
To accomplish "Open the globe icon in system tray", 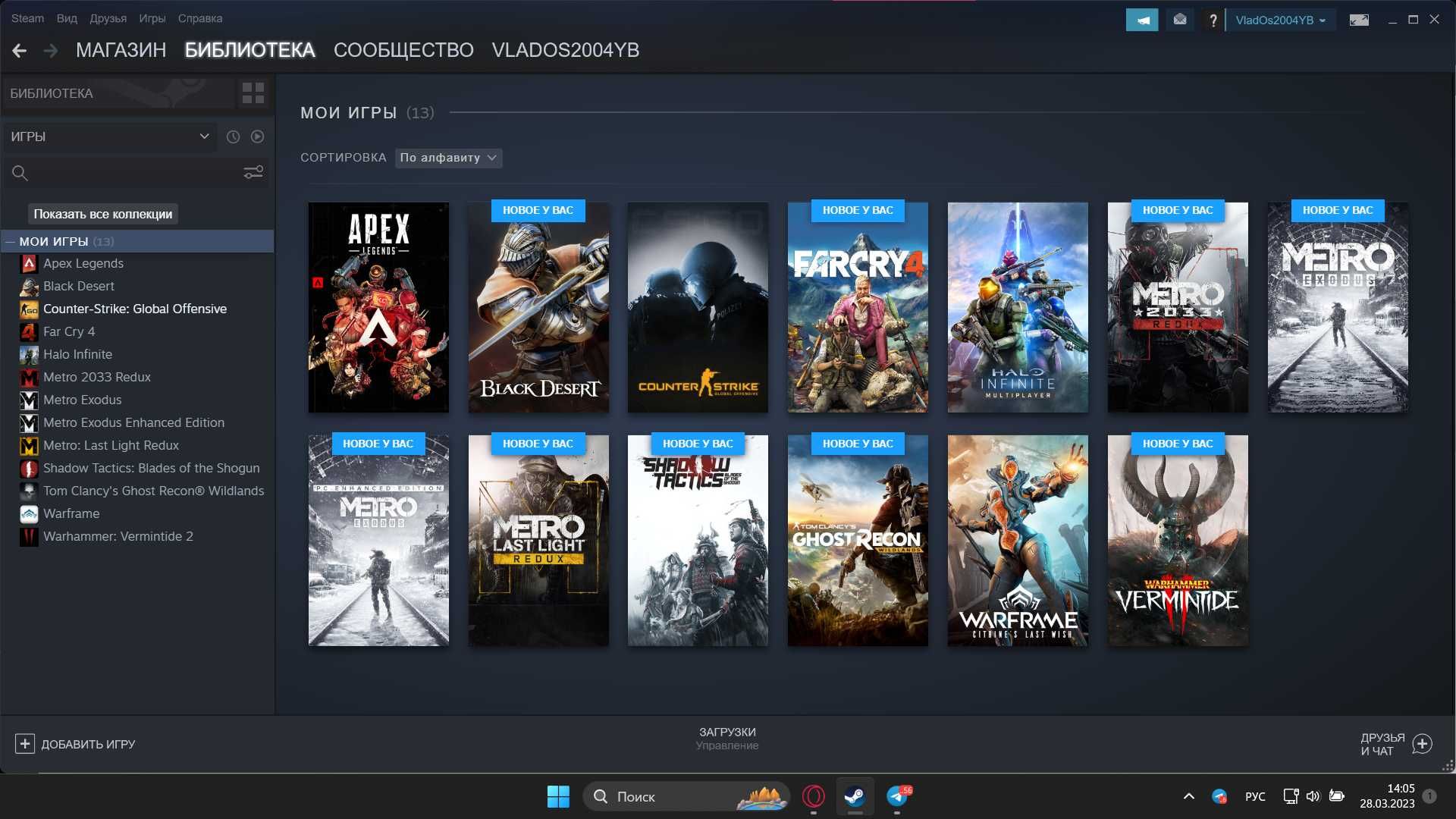I will click(x=1219, y=796).
